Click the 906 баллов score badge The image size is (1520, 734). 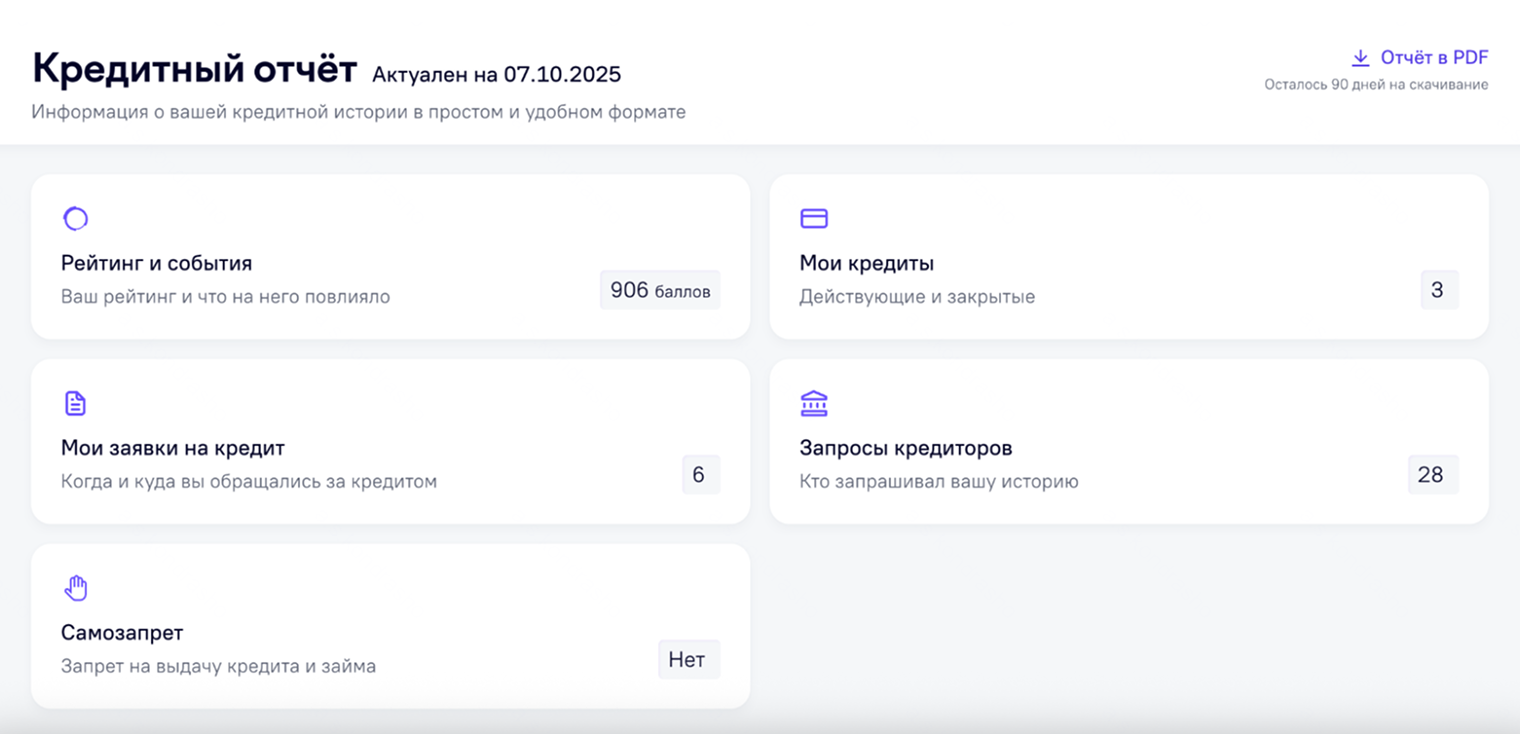tap(660, 290)
